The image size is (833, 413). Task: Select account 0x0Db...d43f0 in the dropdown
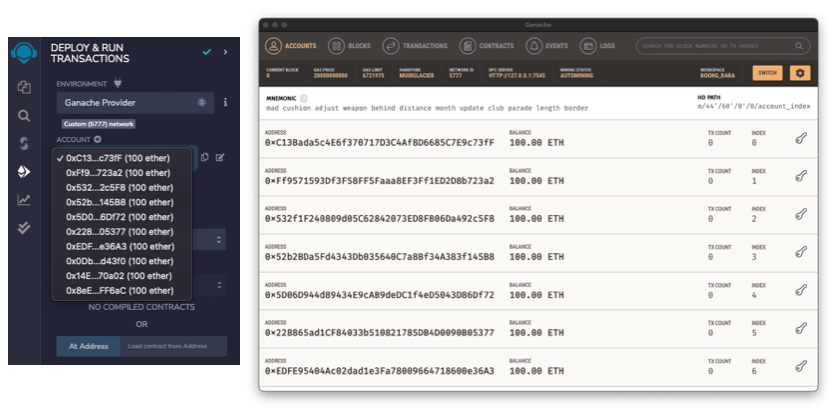pyautogui.click(x=122, y=261)
